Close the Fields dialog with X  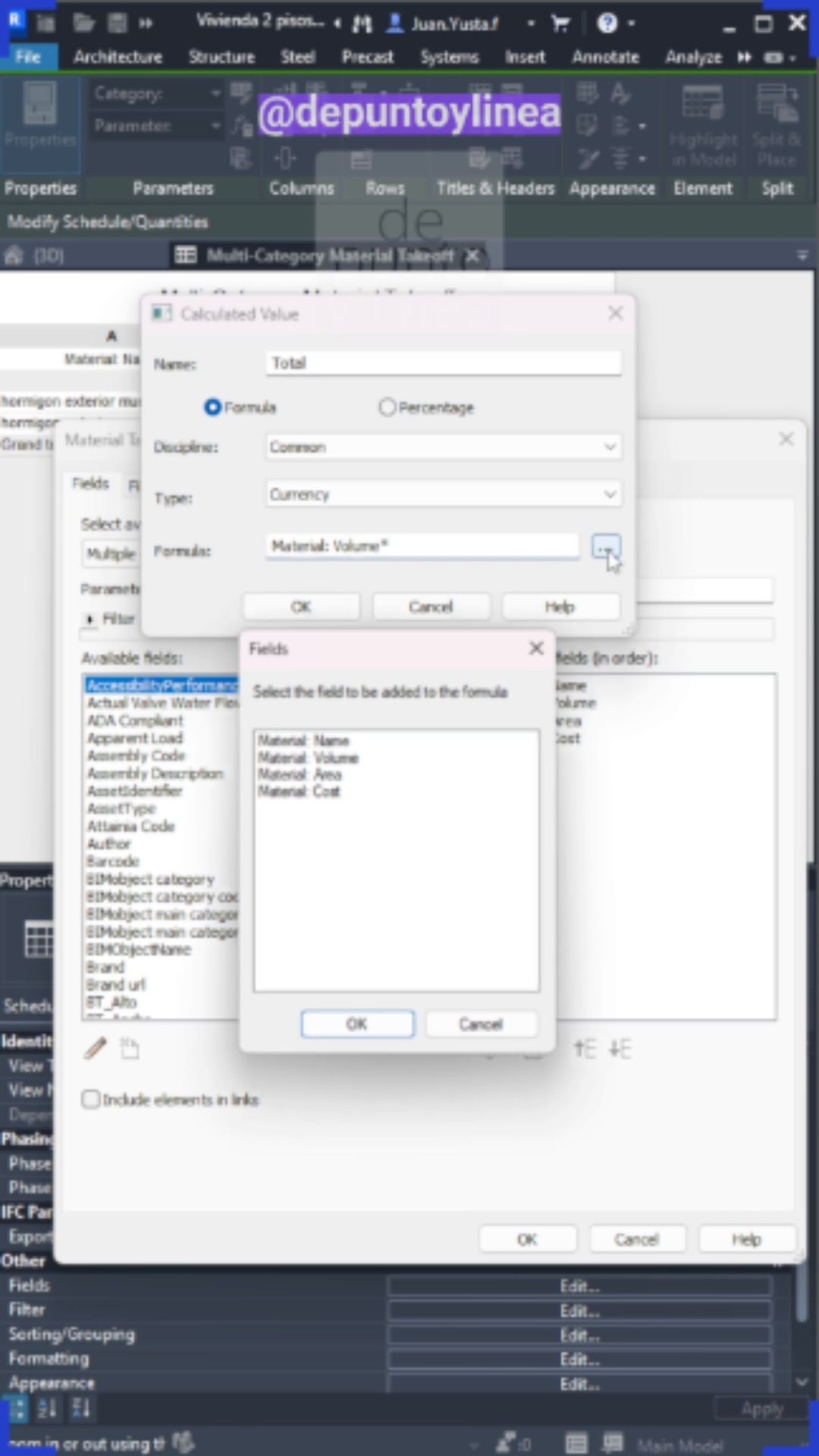click(536, 648)
